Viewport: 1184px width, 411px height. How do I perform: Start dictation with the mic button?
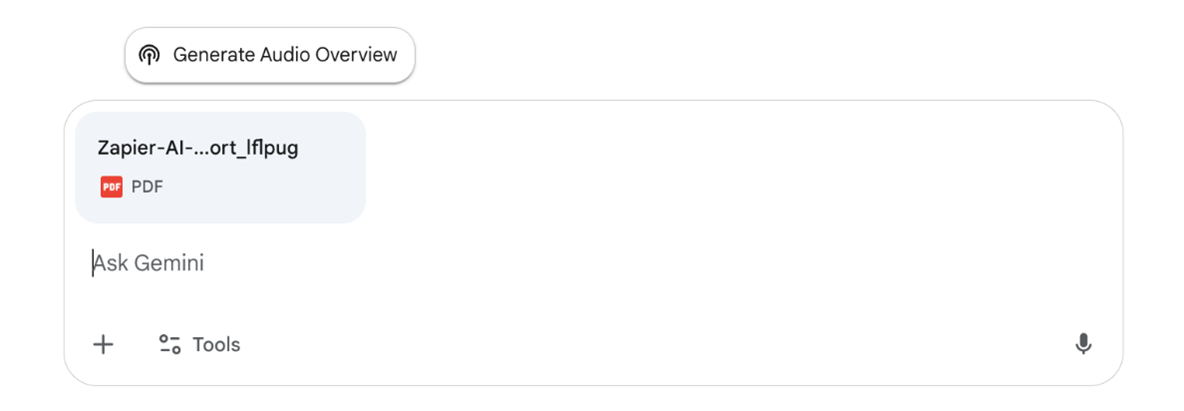click(1083, 344)
